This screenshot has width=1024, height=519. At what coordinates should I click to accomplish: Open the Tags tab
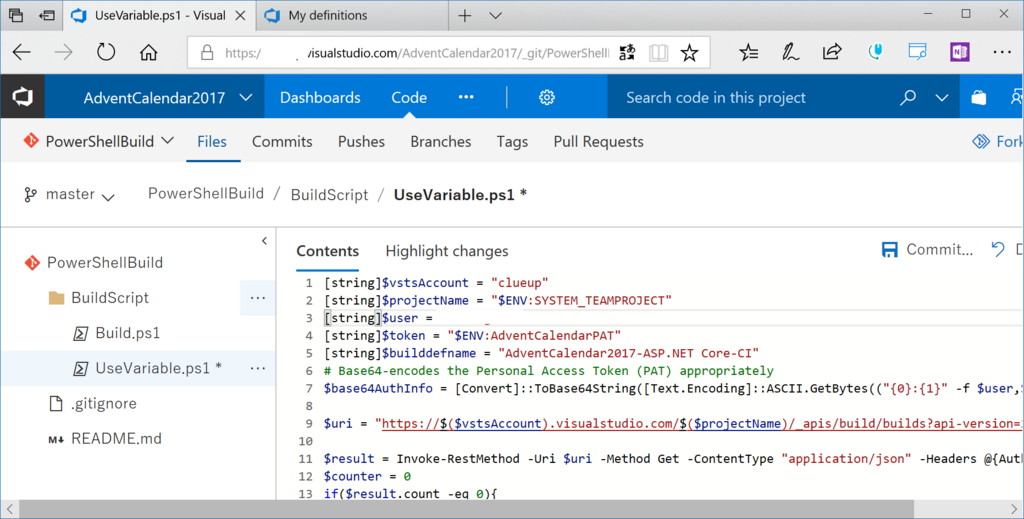[512, 141]
